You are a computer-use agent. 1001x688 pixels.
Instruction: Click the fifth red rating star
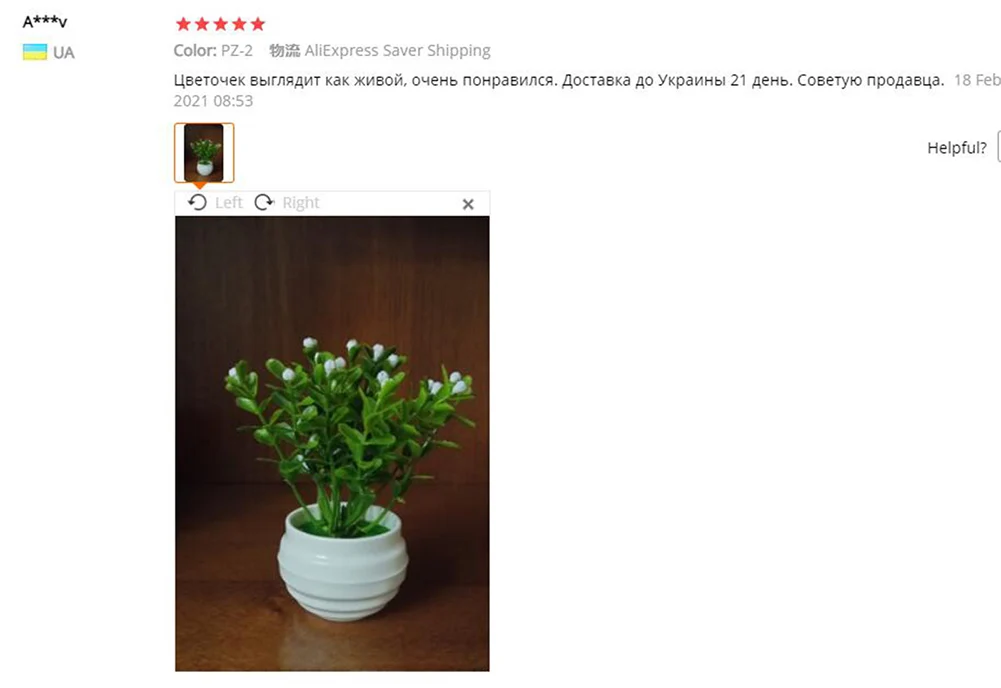click(257, 24)
